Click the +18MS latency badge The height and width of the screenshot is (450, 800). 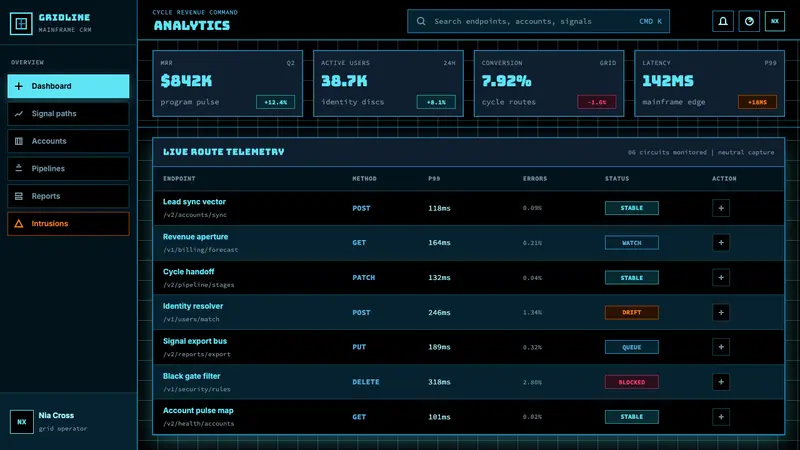pyautogui.click(x=757, y=102)
